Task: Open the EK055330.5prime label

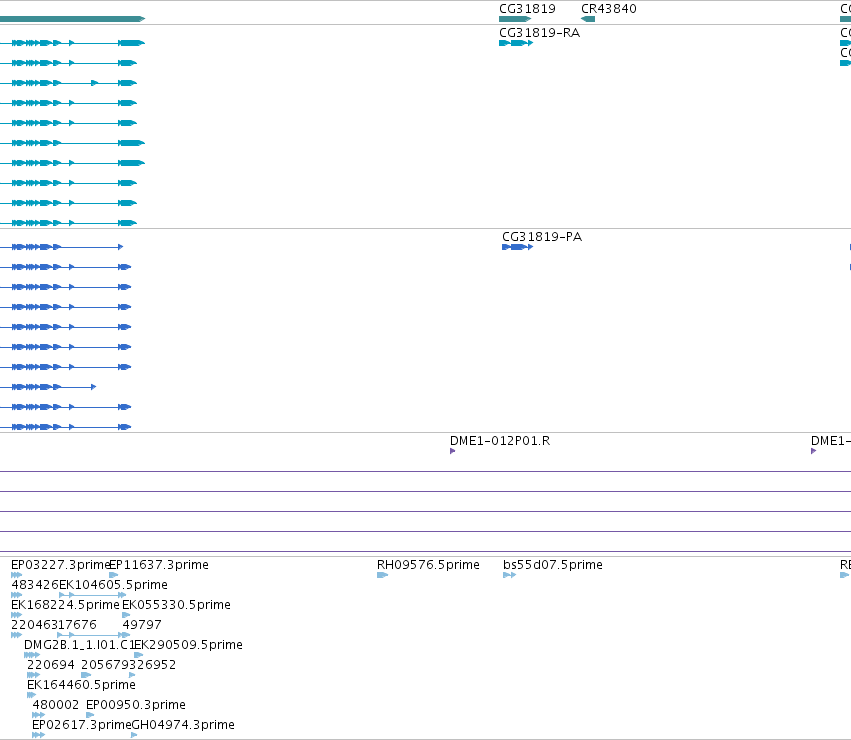Action: point(176,605)
